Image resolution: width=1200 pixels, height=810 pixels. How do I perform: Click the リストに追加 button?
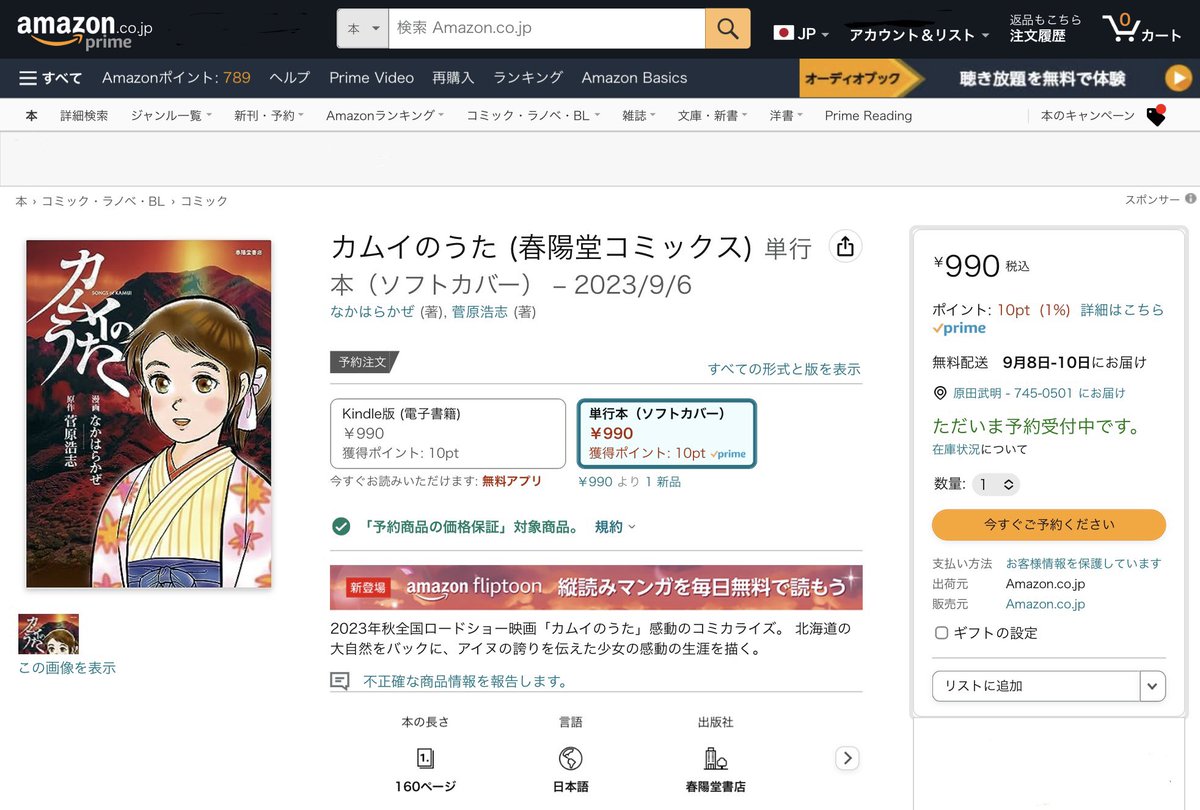1036,686
